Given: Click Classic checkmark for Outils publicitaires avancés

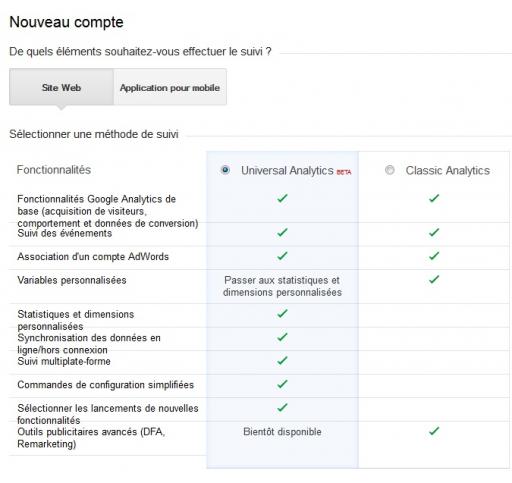Looking at the screenshot, I should click(x=434, y=431).
